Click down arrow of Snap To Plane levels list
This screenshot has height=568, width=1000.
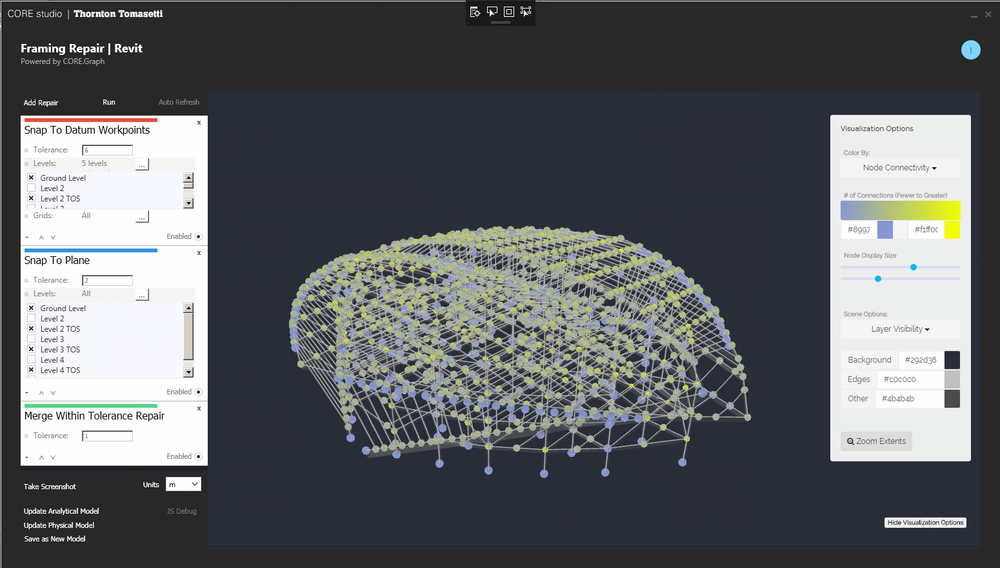tap(188, 372)
